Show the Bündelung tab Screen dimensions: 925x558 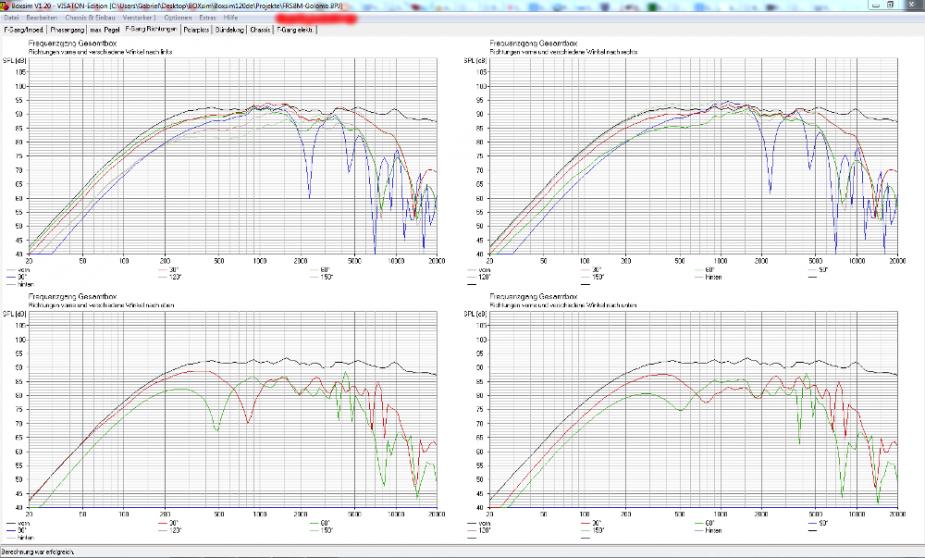230,30
